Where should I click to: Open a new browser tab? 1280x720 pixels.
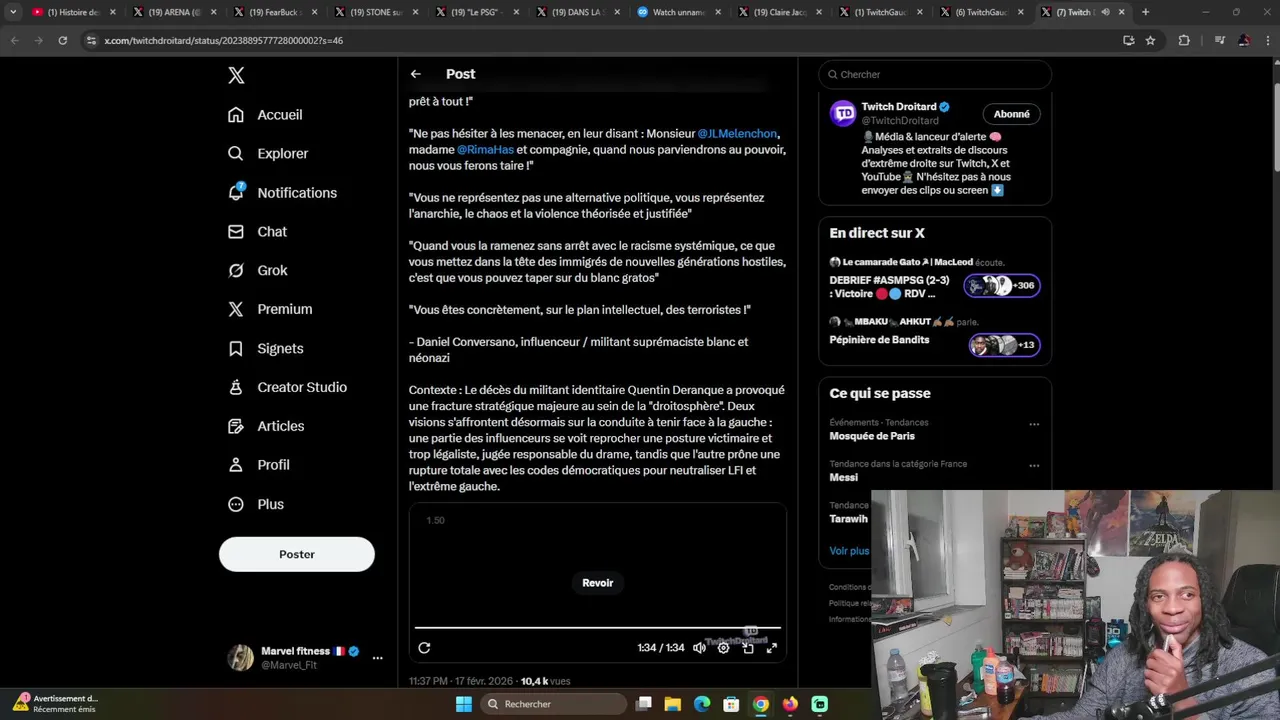point(1145,12)
